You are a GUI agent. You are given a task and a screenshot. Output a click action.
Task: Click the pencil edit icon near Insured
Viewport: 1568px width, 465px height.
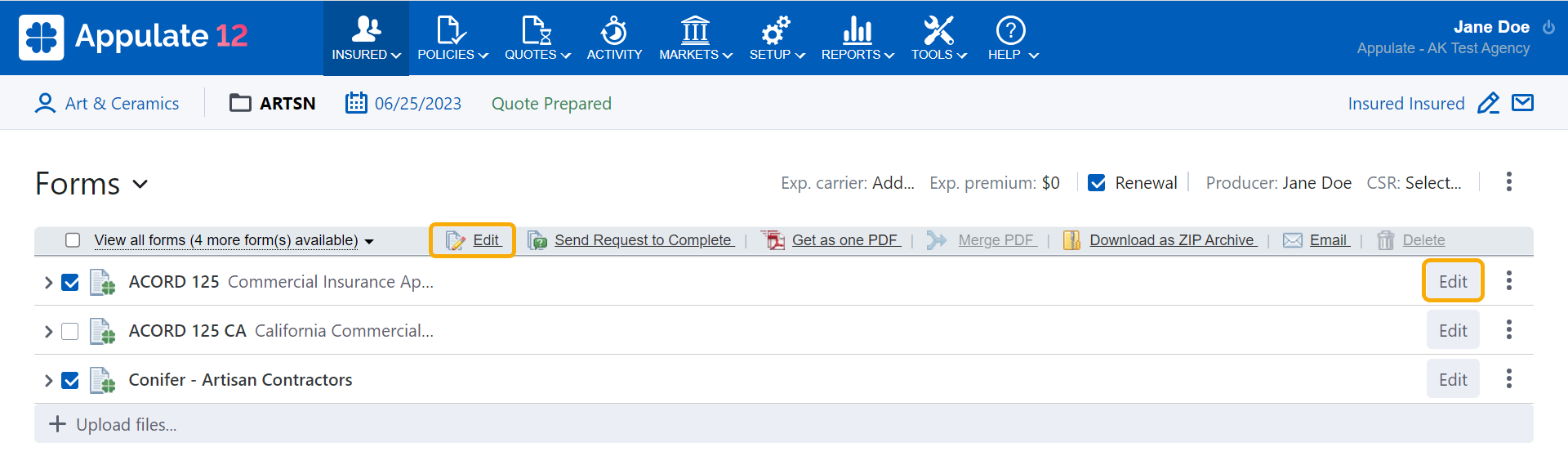(1489, 103)
